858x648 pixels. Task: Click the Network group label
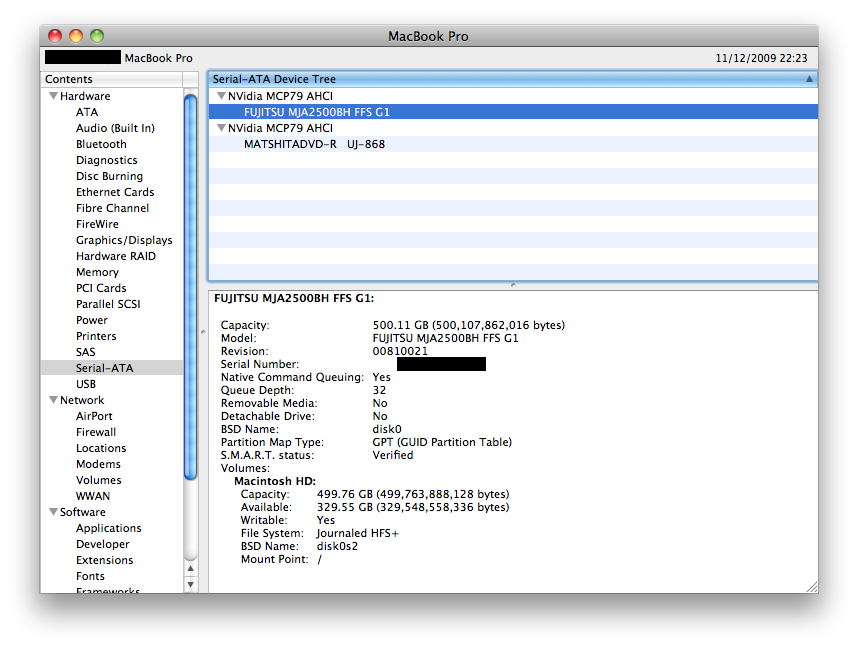tap(82, 400)
